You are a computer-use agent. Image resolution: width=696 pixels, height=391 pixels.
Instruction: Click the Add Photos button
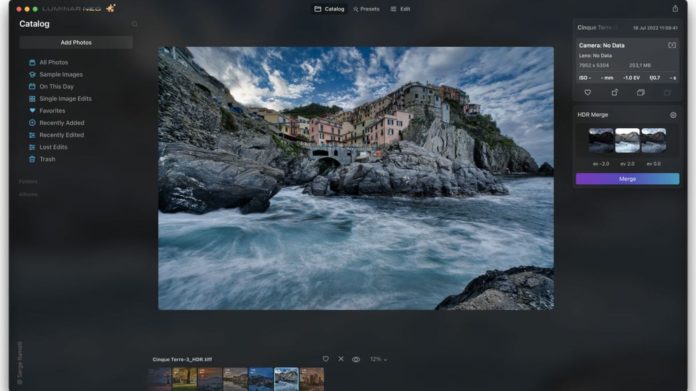click(76, 43)
